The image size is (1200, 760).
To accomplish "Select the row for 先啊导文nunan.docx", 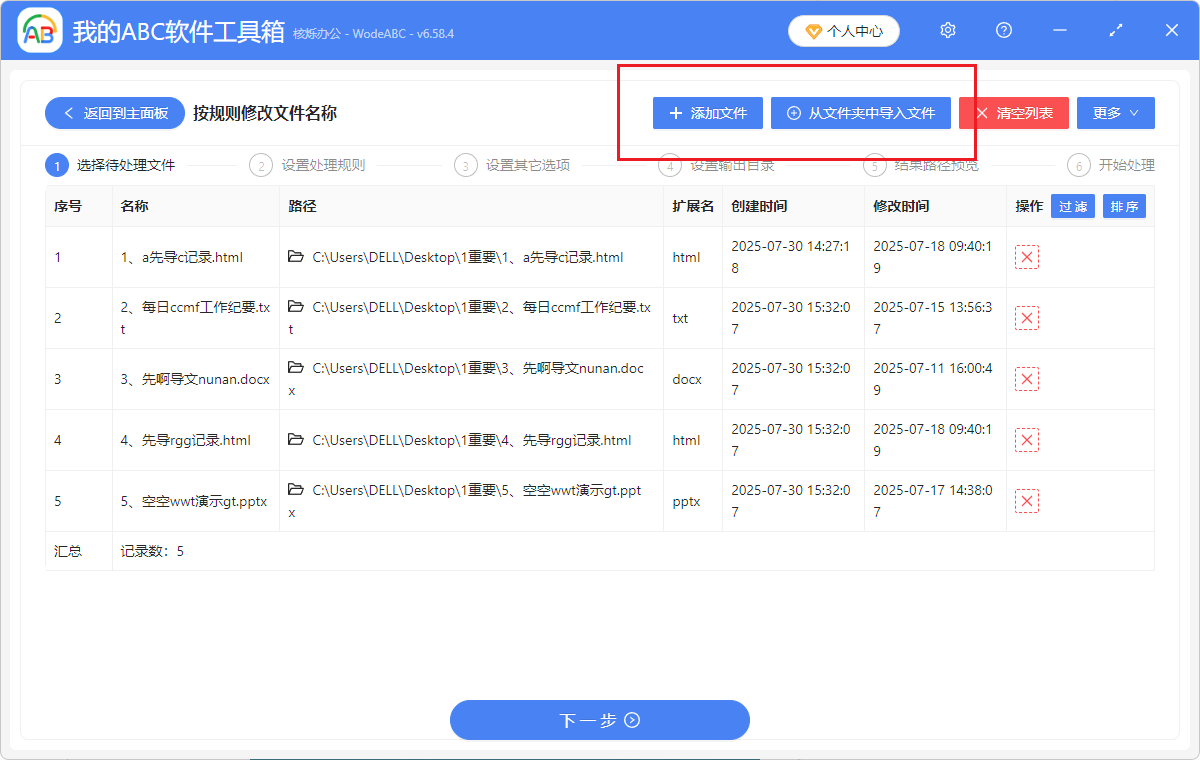I will pyautogui.click(x=196, y=379).
